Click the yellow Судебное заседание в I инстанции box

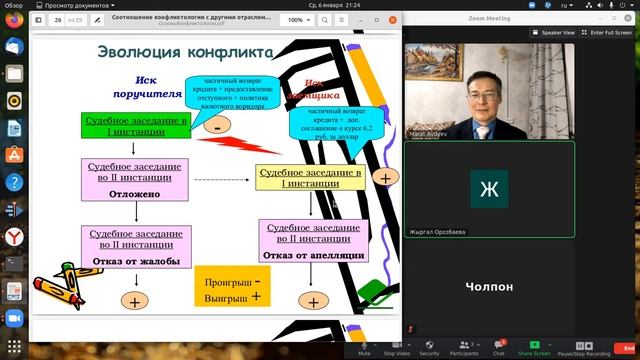point(310,178)
